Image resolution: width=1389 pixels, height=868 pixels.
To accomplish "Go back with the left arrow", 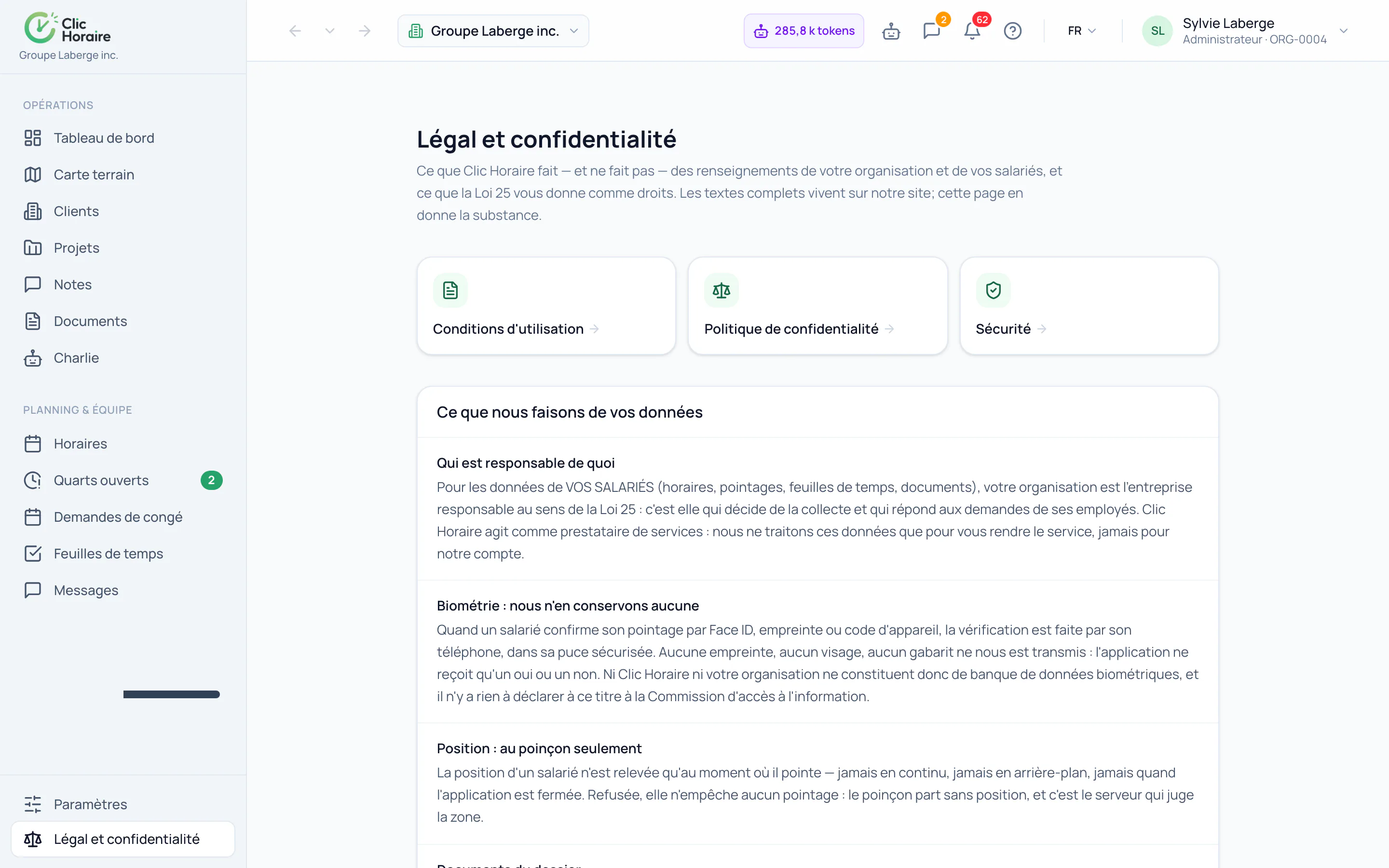I will pos(295,31).
